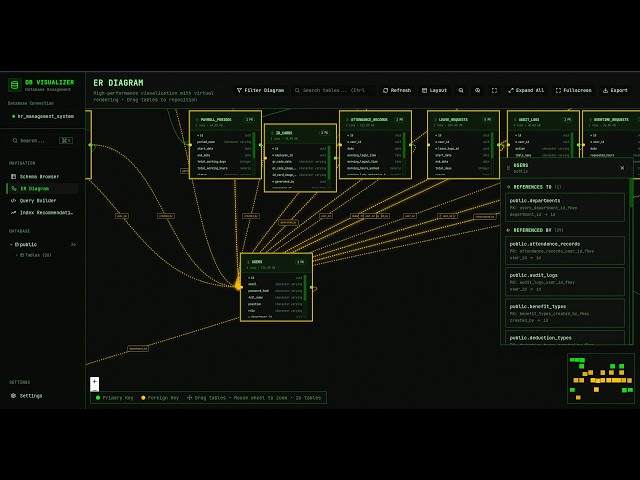Screen dimensions: 640x480
Task: Click the Settings gear in sidebar
Action: [x=27, y=396]
